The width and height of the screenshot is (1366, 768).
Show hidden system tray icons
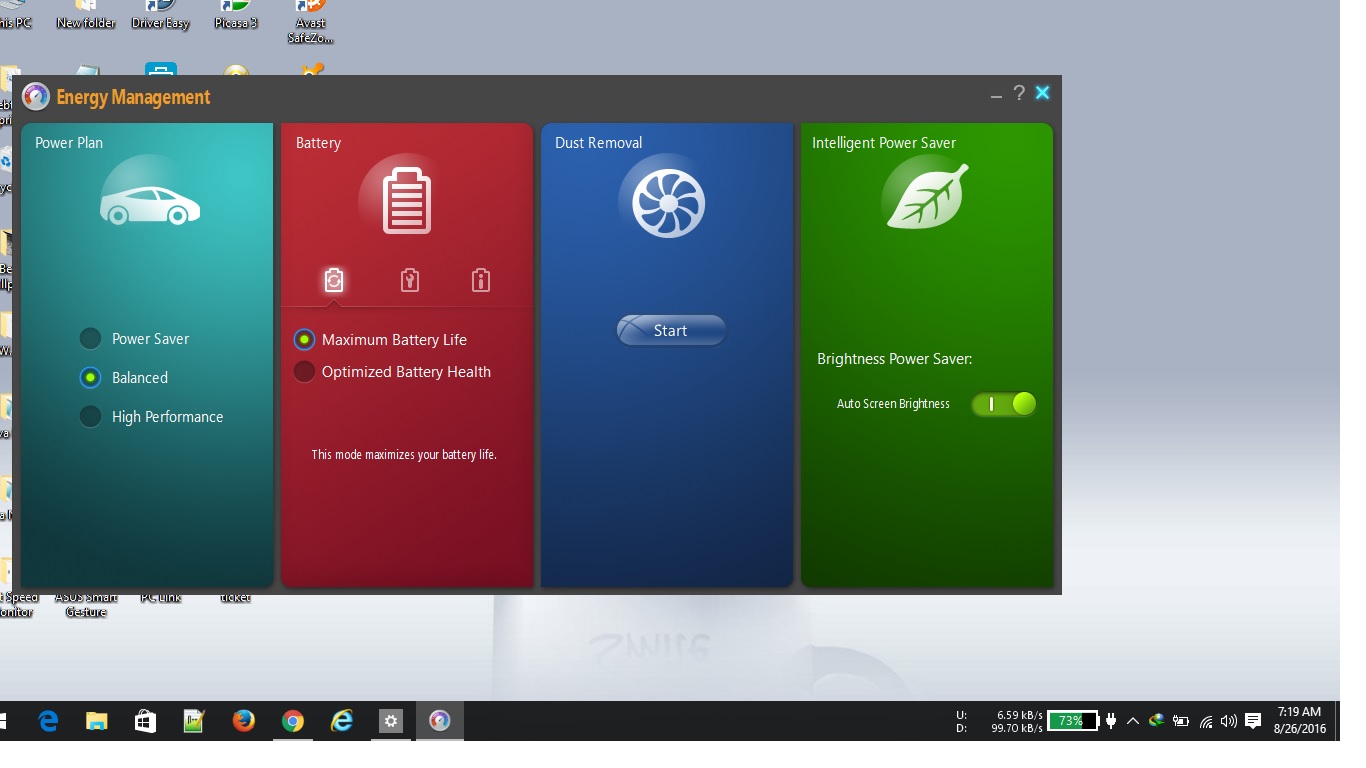(1133, 721)
